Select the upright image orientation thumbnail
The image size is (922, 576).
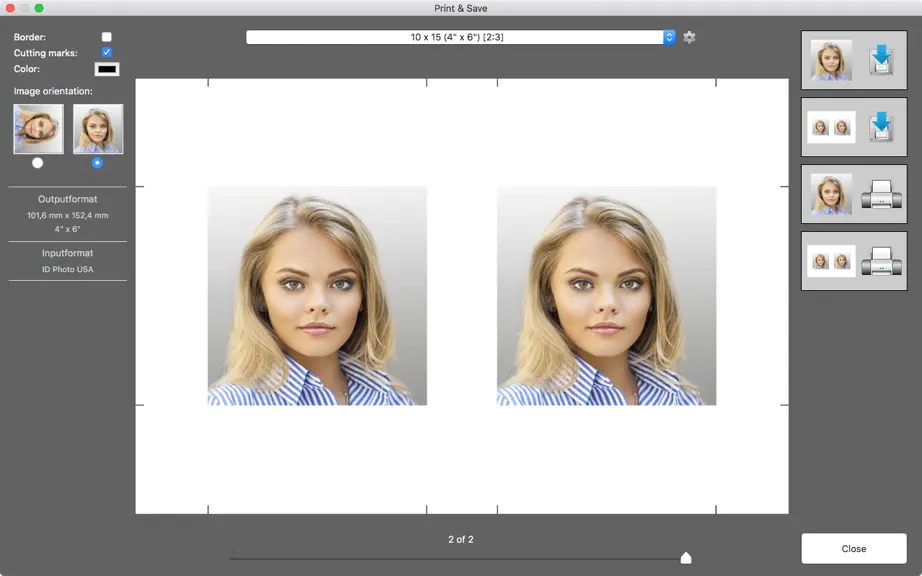coord(98,129)
